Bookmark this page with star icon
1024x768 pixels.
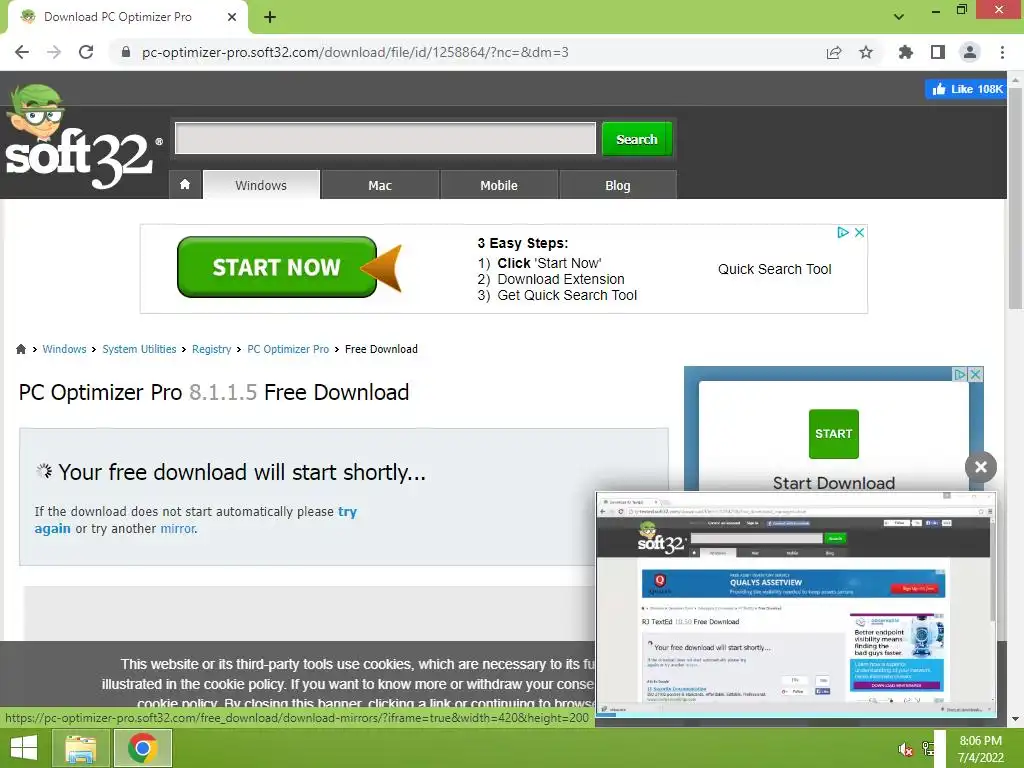pos(866,52)
